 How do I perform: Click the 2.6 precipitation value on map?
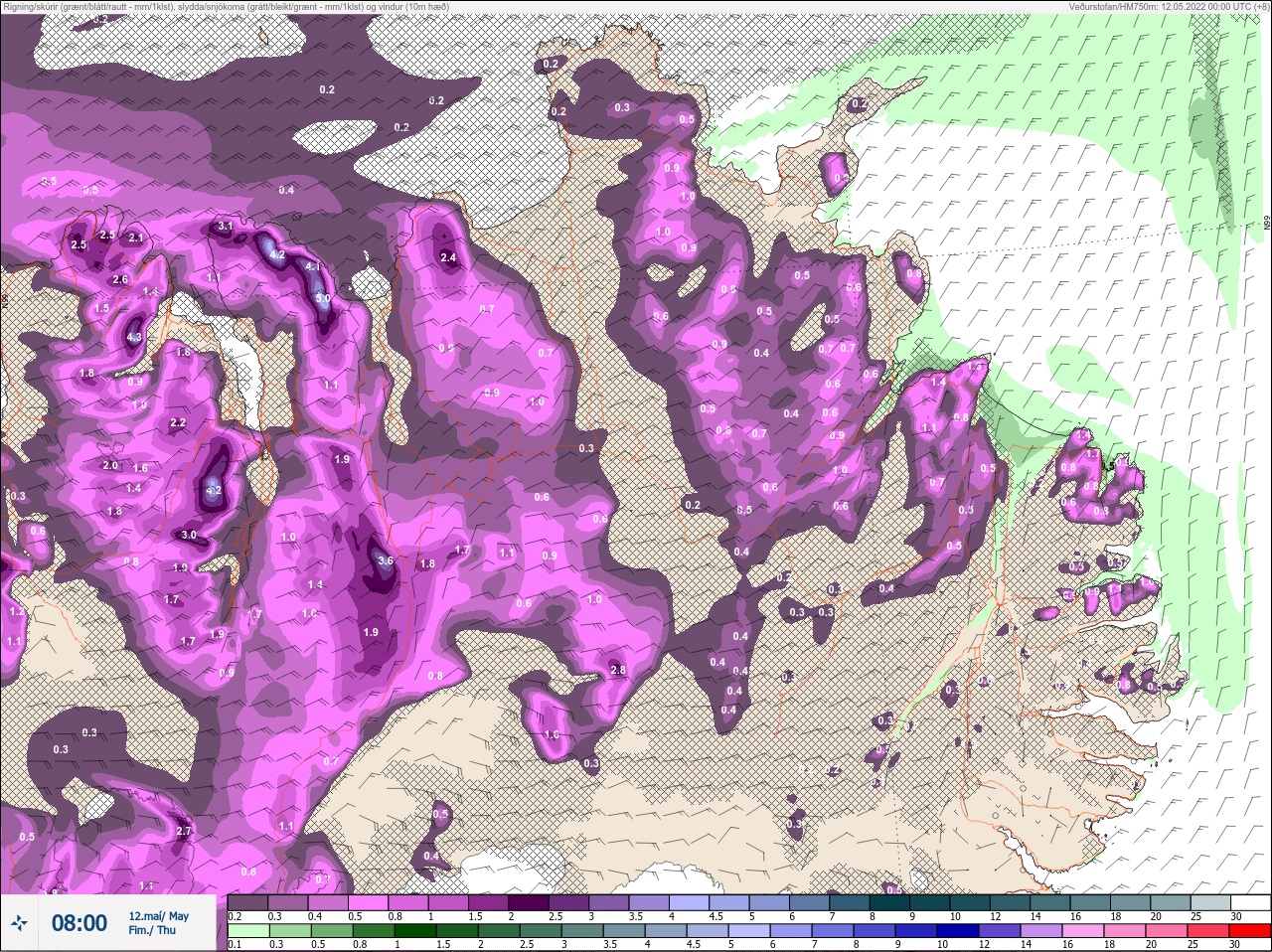[120, 280]
